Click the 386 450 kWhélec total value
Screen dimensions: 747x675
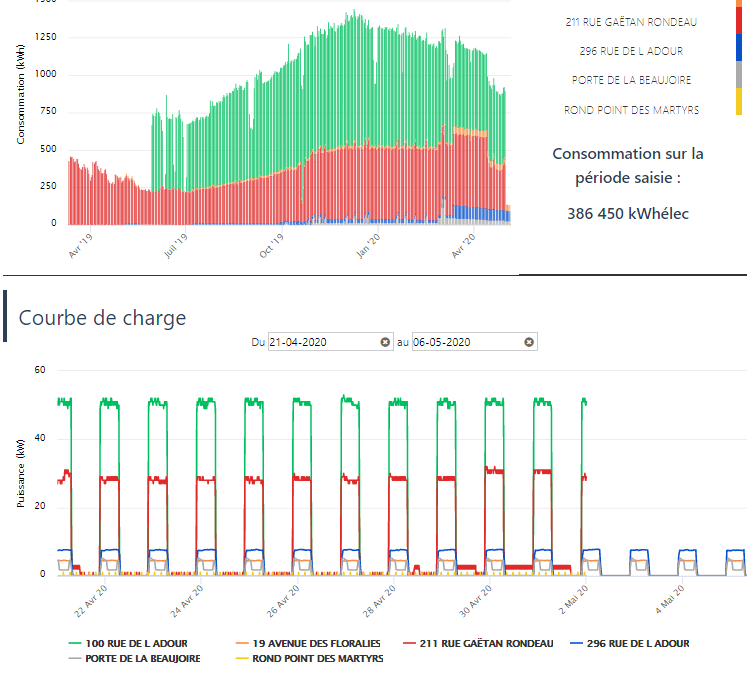628,214
